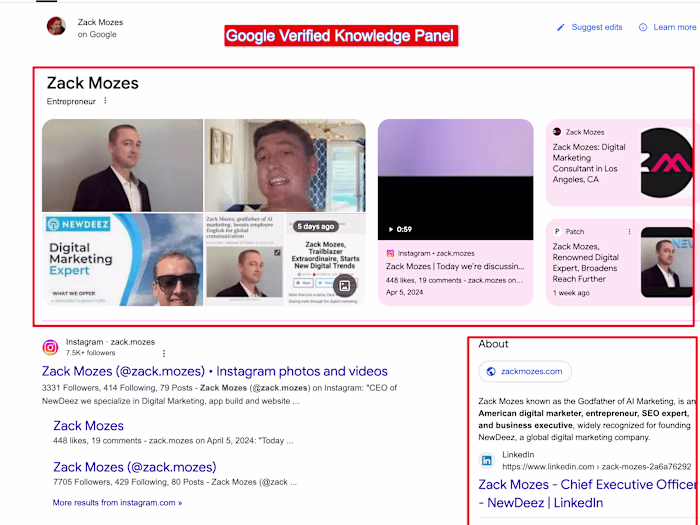This screenshot has width=700, height=525.
Task: Open the godfather of AI marketing article image
Action: [x=244, y=260]
